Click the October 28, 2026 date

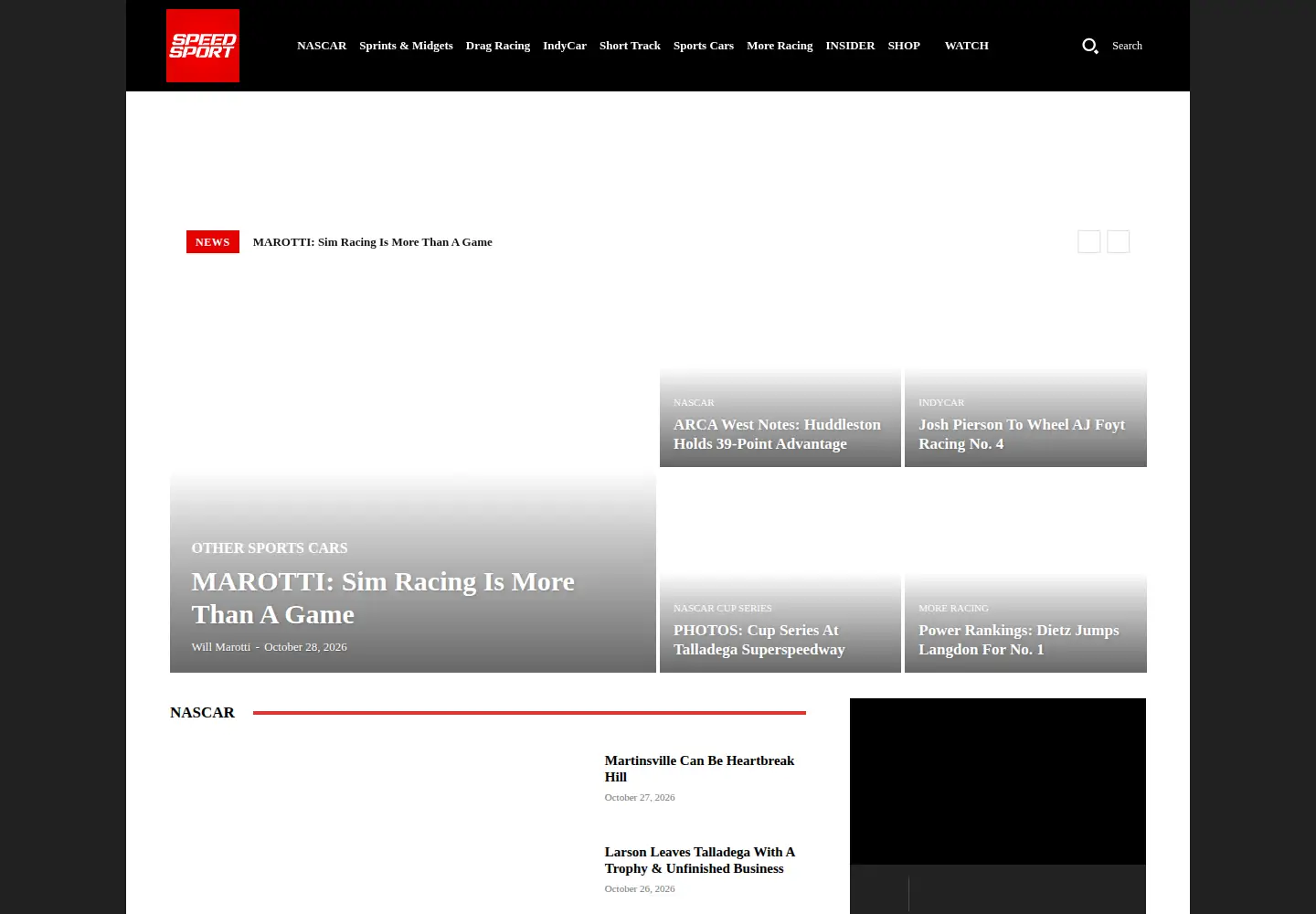click(x=305, y=647)
